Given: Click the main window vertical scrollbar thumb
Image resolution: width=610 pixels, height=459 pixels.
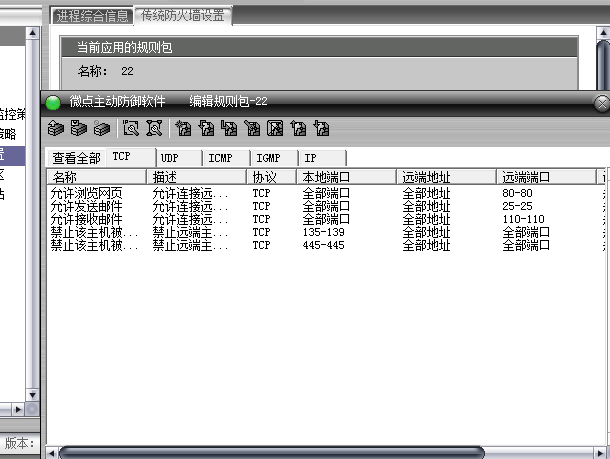Looking at the screenshot, I should point(603,64).
